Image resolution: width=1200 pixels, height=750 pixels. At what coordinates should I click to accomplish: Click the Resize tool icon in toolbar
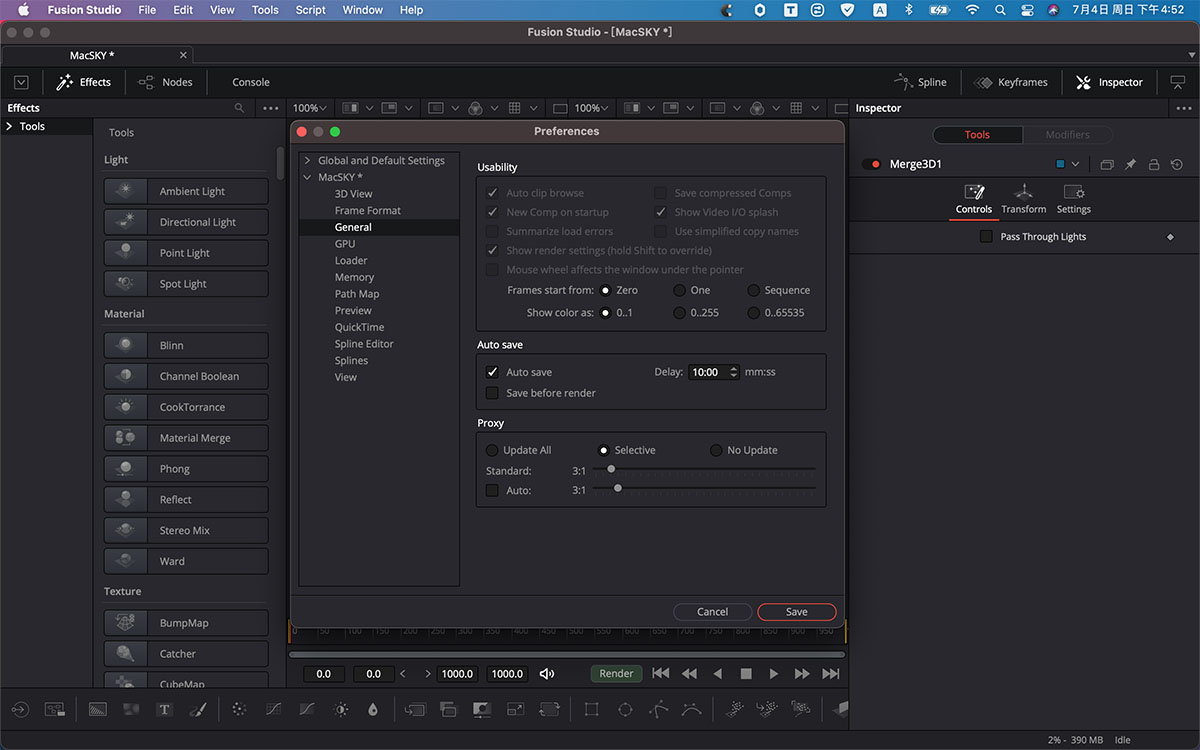click(515, 709)
